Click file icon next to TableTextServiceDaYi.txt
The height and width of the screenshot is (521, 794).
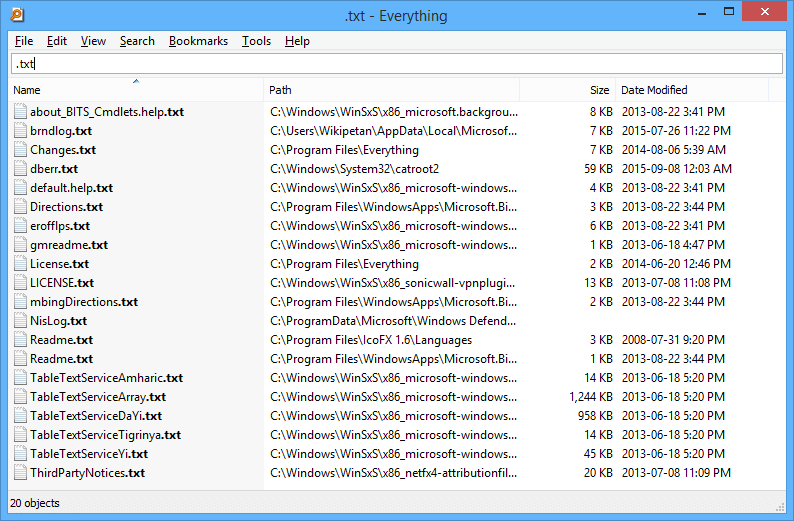[x=20, y=415]
